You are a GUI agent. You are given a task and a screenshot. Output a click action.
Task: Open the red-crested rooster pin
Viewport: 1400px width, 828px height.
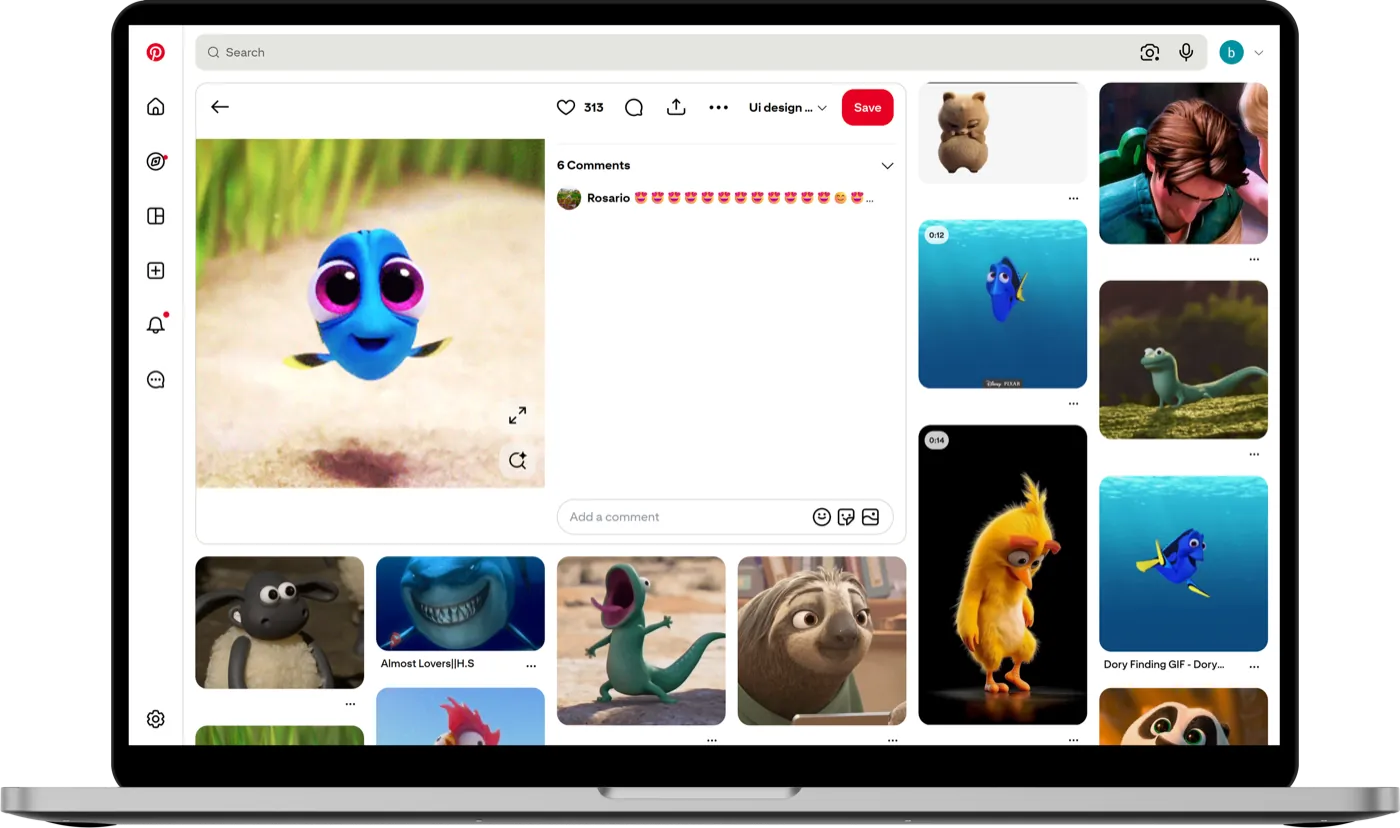(460, 716)
